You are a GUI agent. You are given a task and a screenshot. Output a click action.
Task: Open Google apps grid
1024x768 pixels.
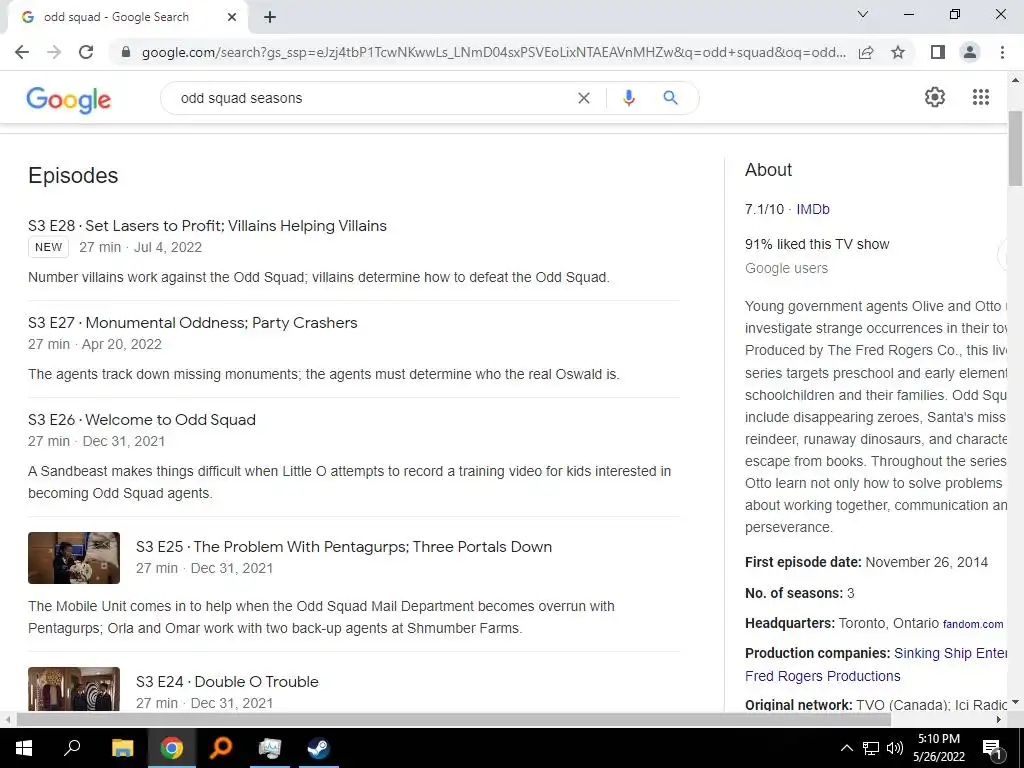pos(981,97)
